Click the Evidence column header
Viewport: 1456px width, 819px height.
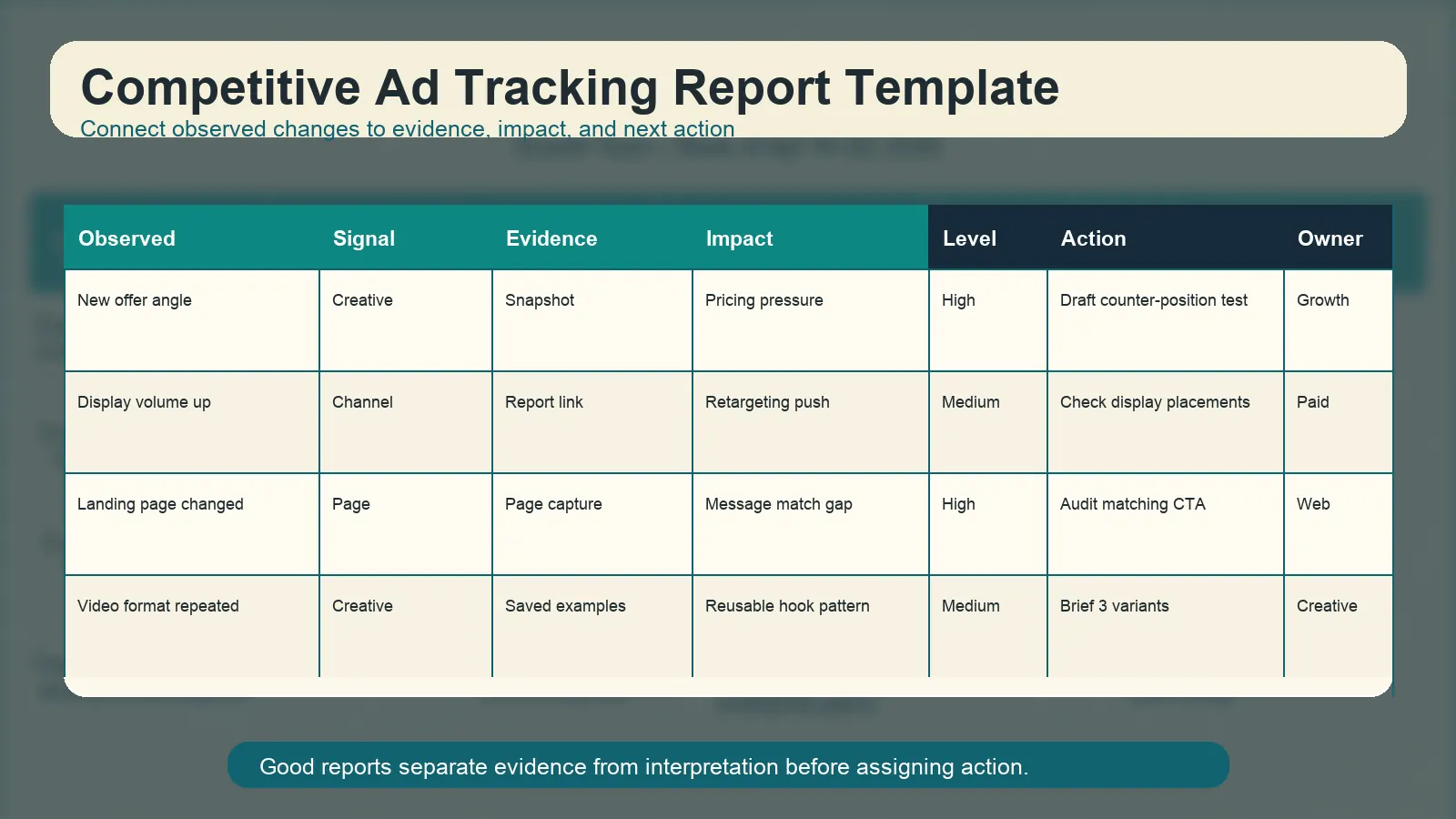pyautogui.click(x=551, y=238)
